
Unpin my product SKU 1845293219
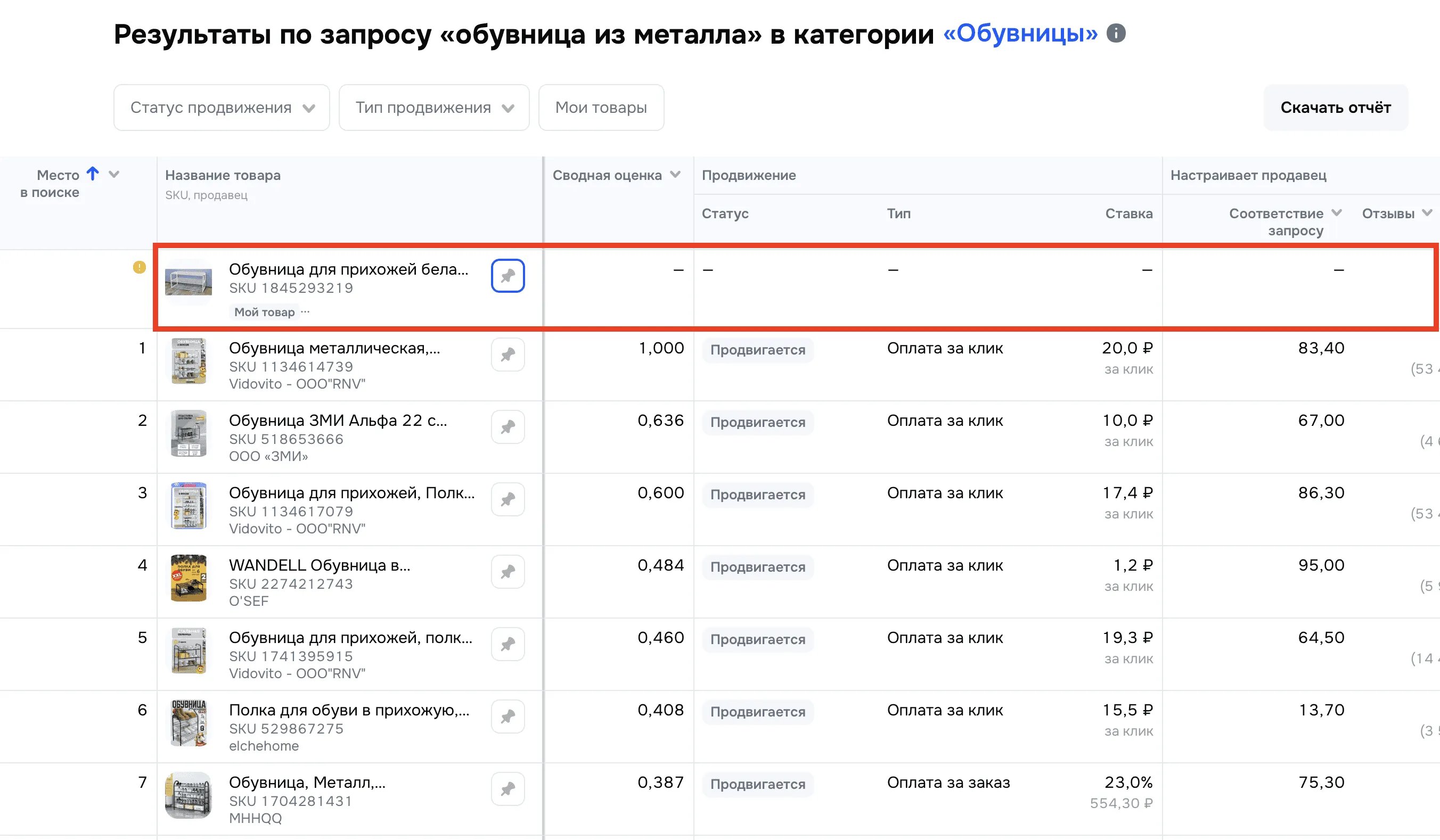pyautogui.click(x=508, y=276)
